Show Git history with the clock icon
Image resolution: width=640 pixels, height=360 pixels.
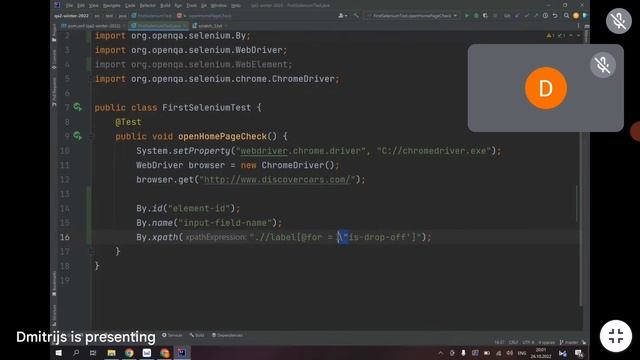pos(545,16)
